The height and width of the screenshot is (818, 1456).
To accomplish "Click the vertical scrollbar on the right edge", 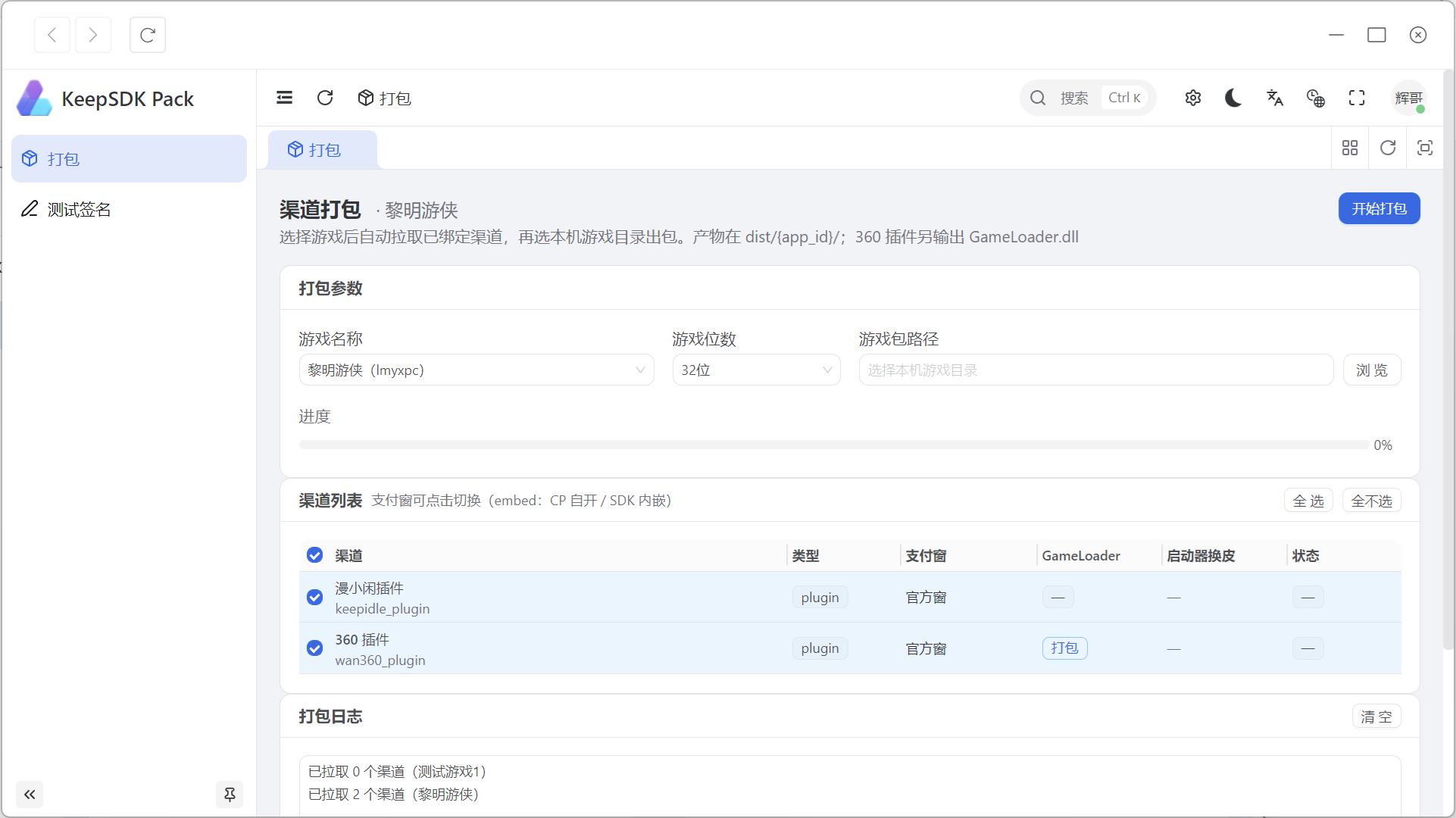I will pyautogui.click(x=1448, y=360).
